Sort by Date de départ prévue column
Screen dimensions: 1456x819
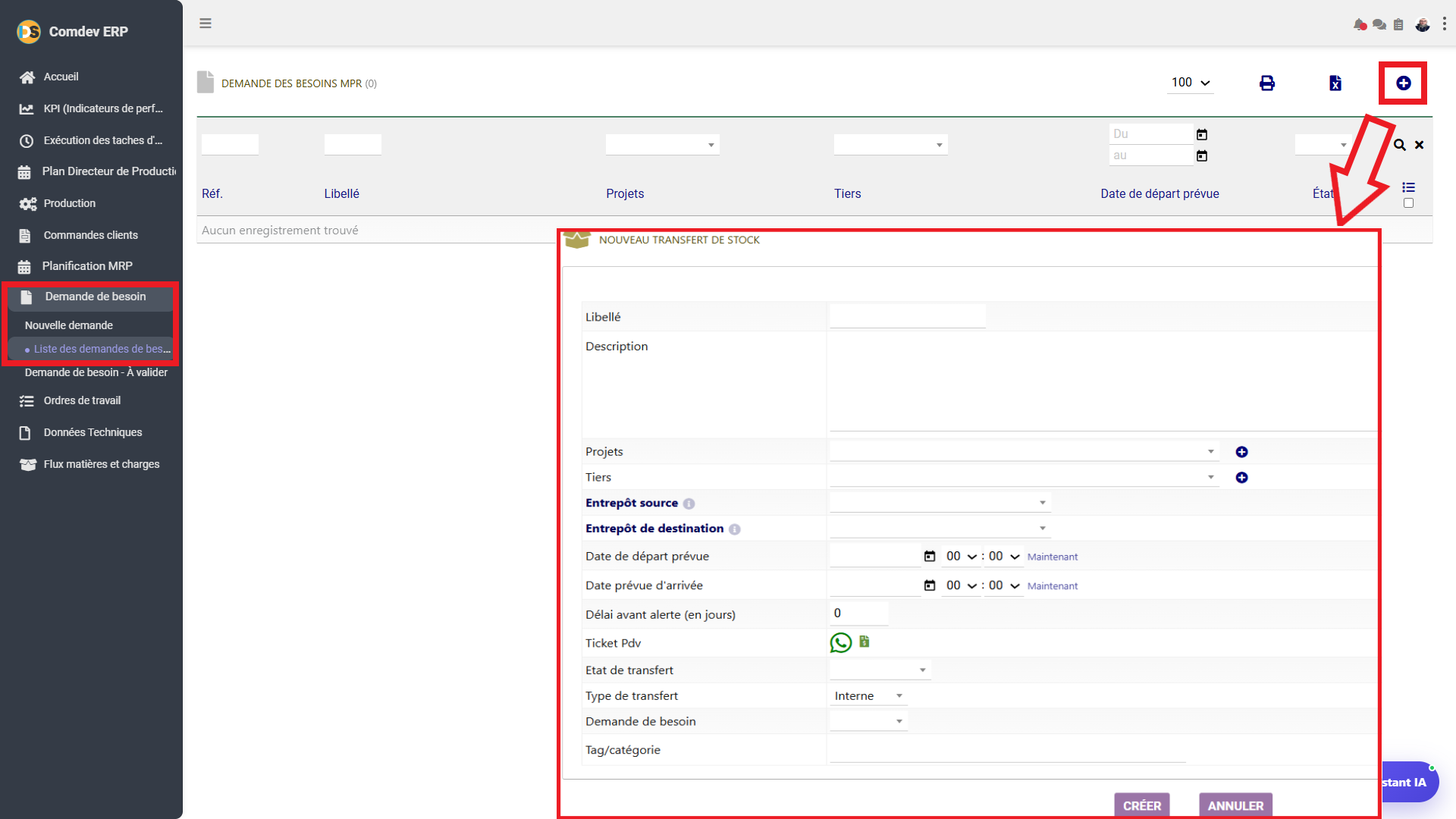tap(1159, 193)
